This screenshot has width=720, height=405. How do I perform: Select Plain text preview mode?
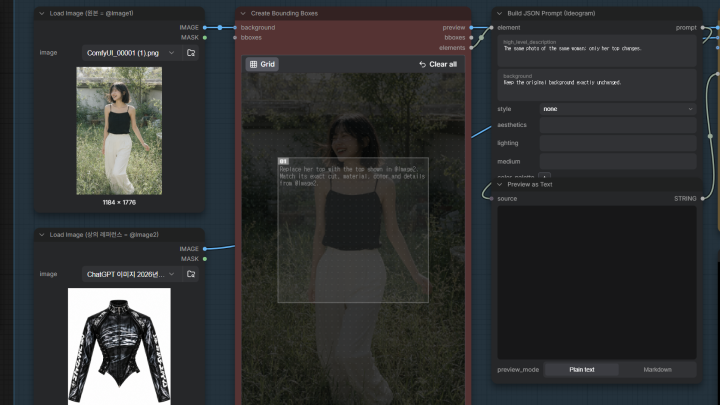[x=581, y=370]
